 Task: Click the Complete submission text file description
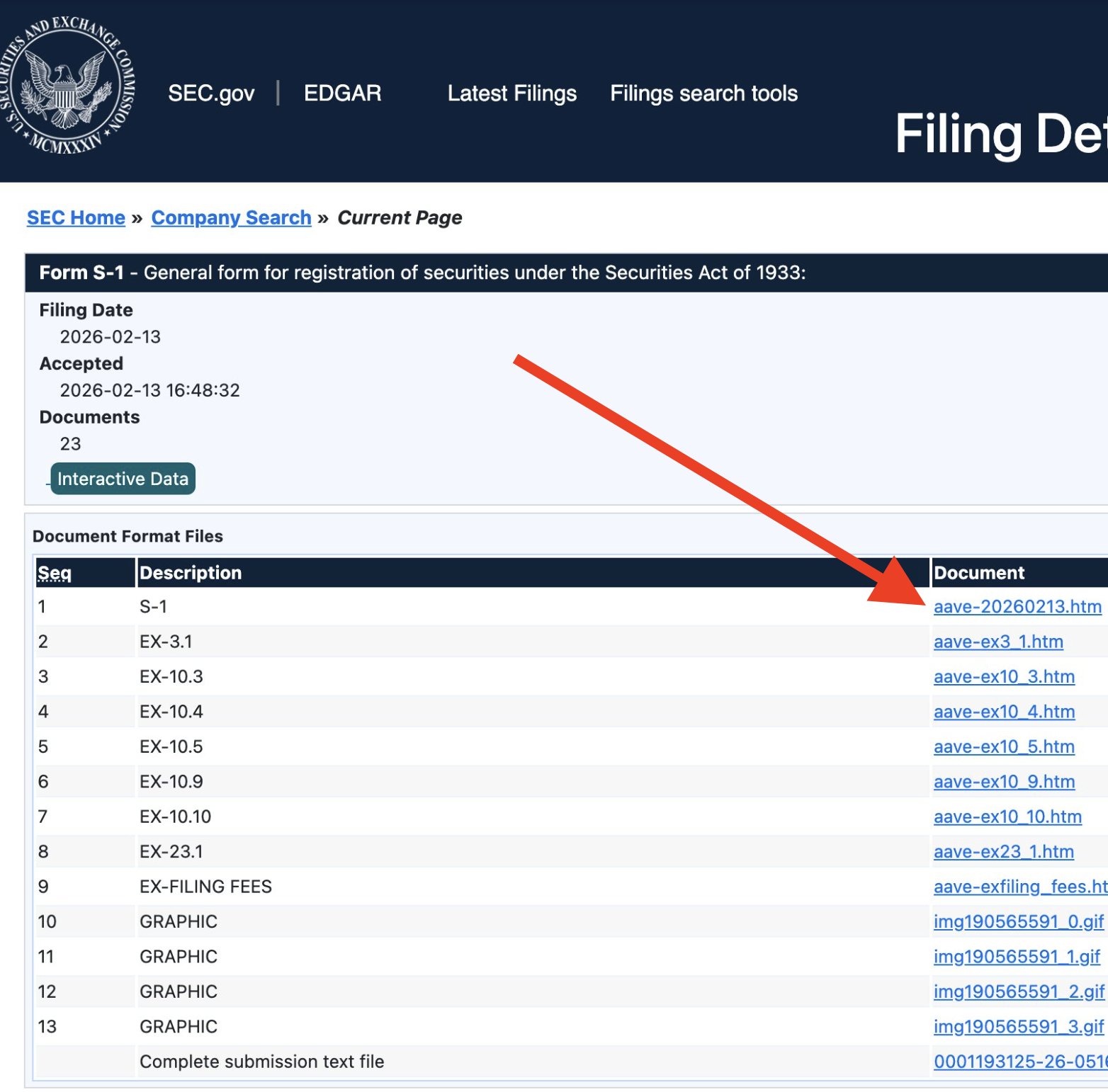pyautogui.click(x=262, y=1062)
